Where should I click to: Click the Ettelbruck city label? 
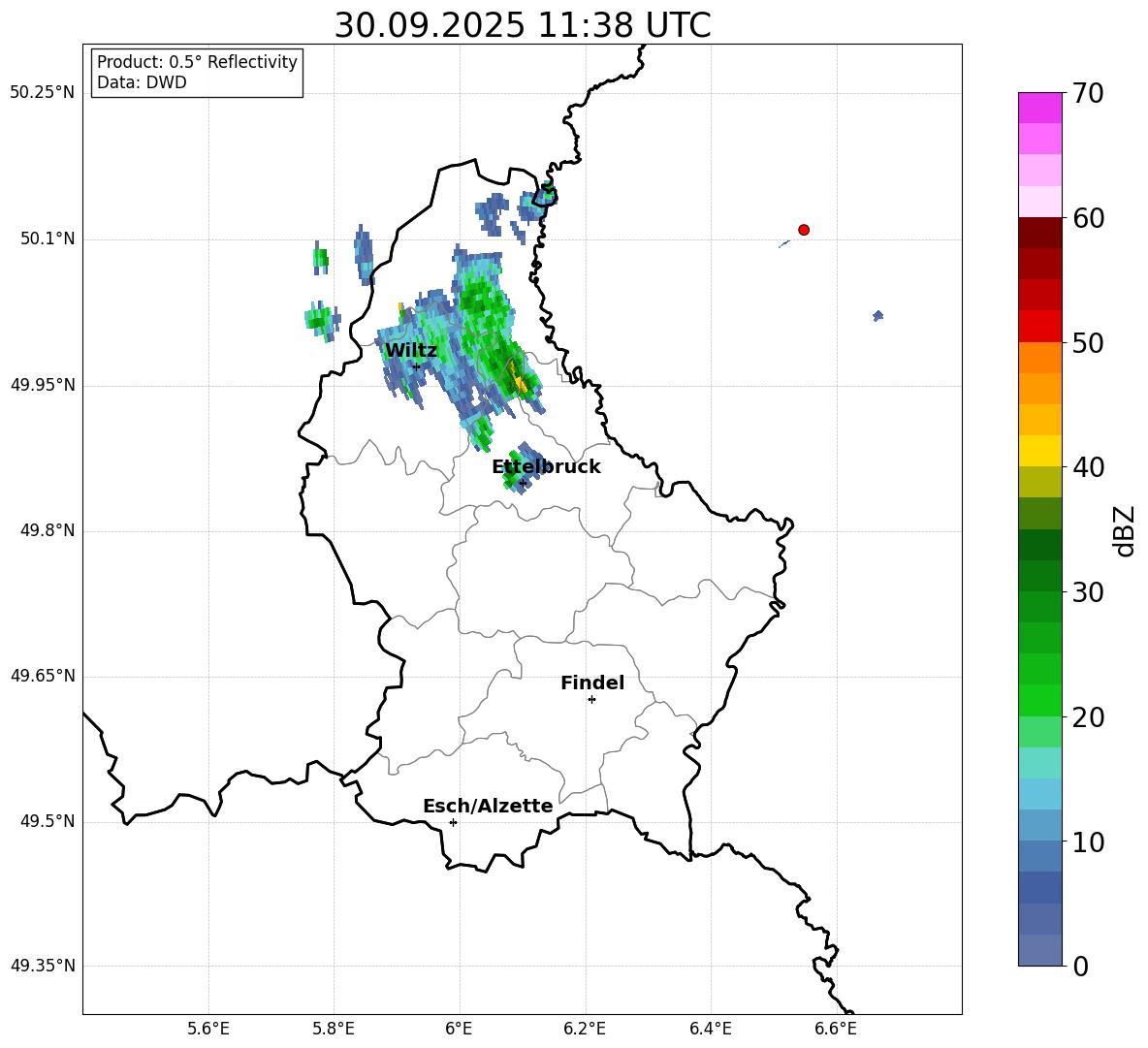pyautogui.click(x=546, y=467)
